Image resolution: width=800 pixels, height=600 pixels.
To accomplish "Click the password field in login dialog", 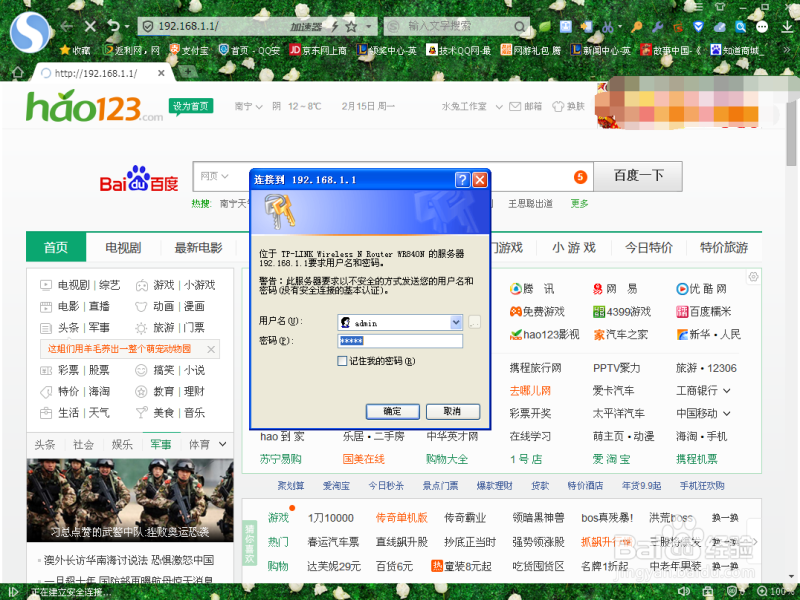I will pyautogui.click(x=400, y=341).
